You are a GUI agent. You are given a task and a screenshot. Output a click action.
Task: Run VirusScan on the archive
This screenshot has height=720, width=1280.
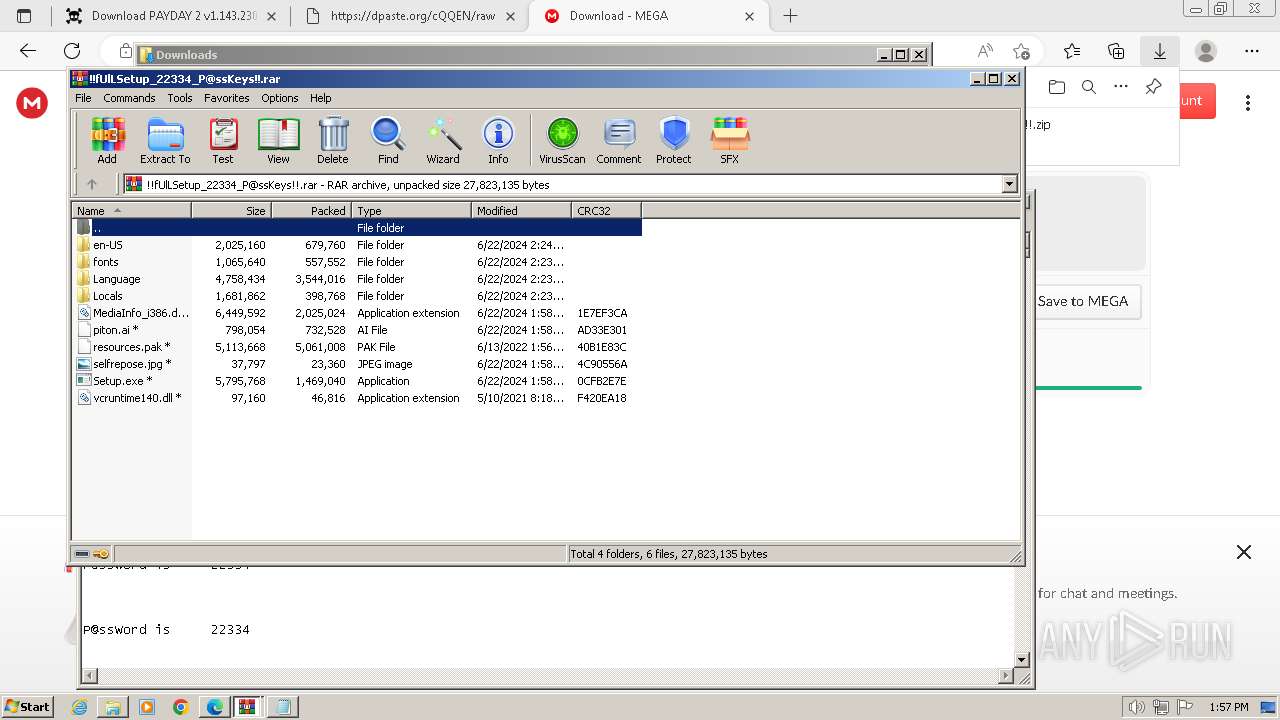562,140
